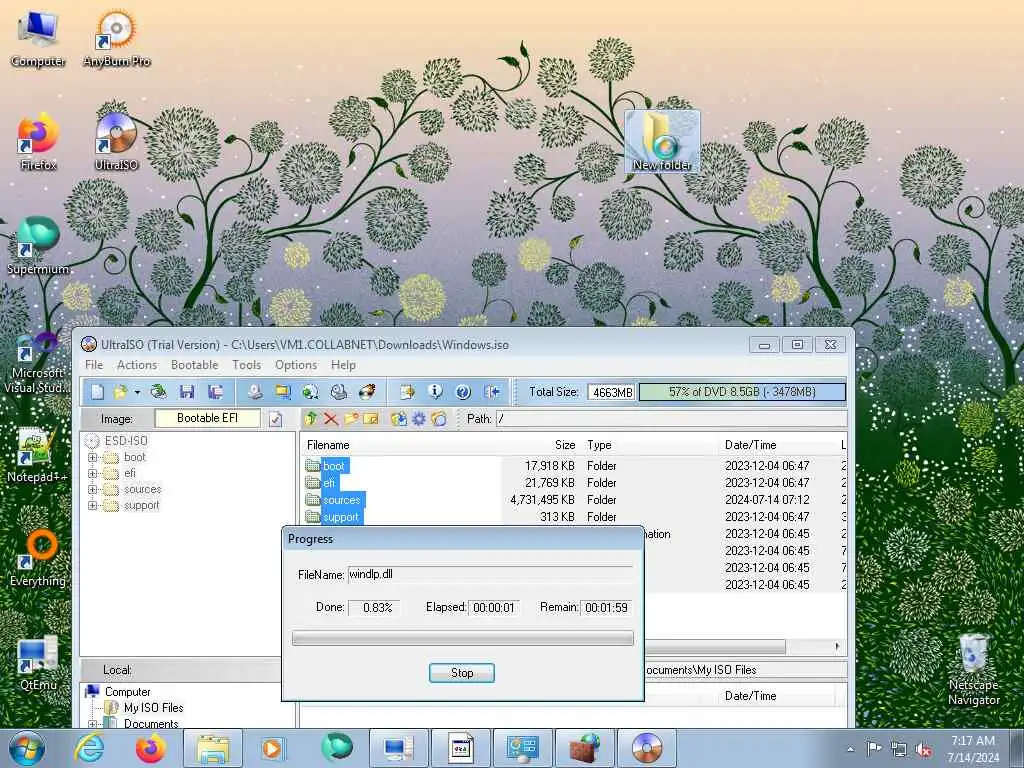Screen dimensions: 1024x768
Task: Select the Notepad++ desktop icon
Action: 37,455
